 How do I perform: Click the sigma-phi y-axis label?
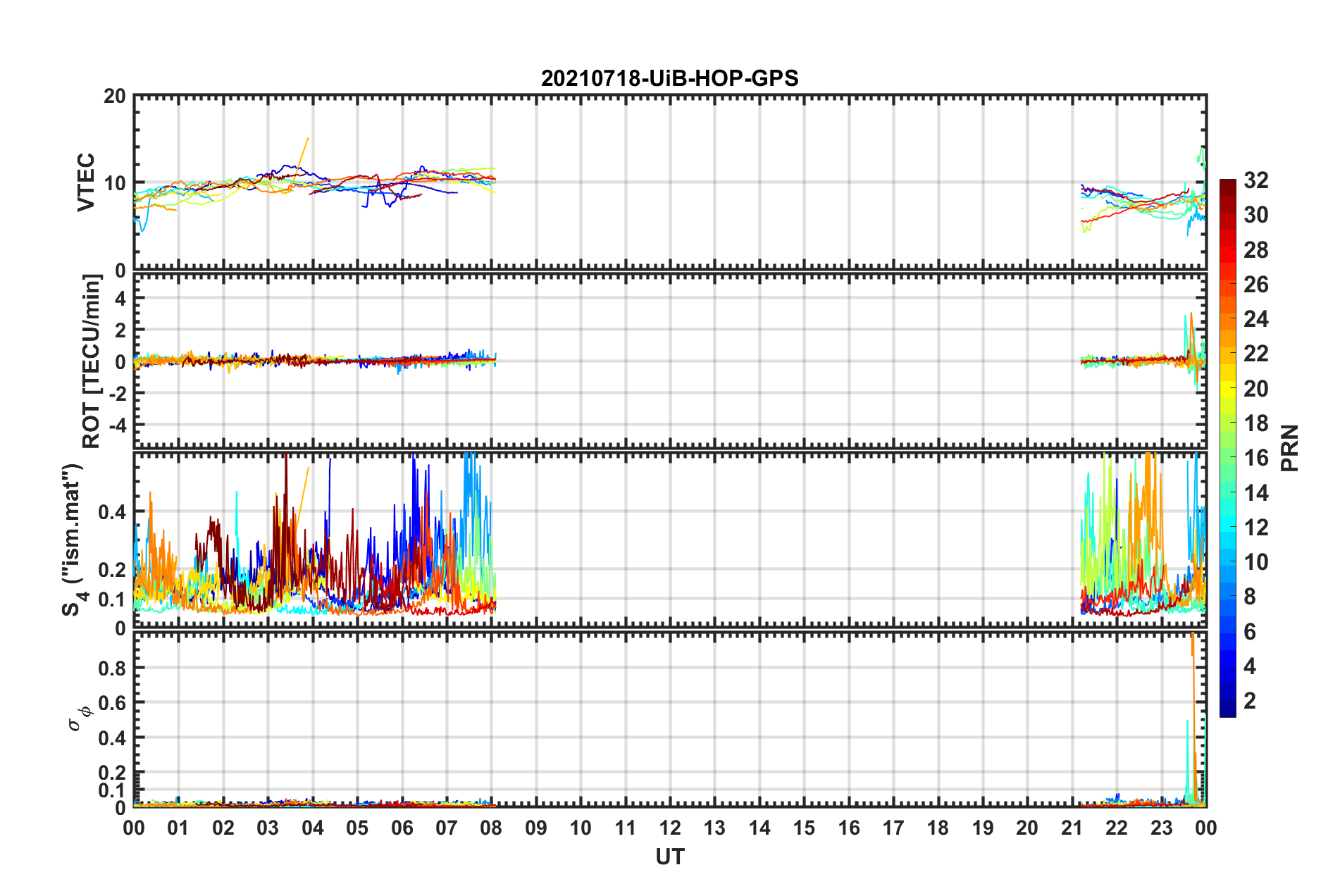click(80, 719)
